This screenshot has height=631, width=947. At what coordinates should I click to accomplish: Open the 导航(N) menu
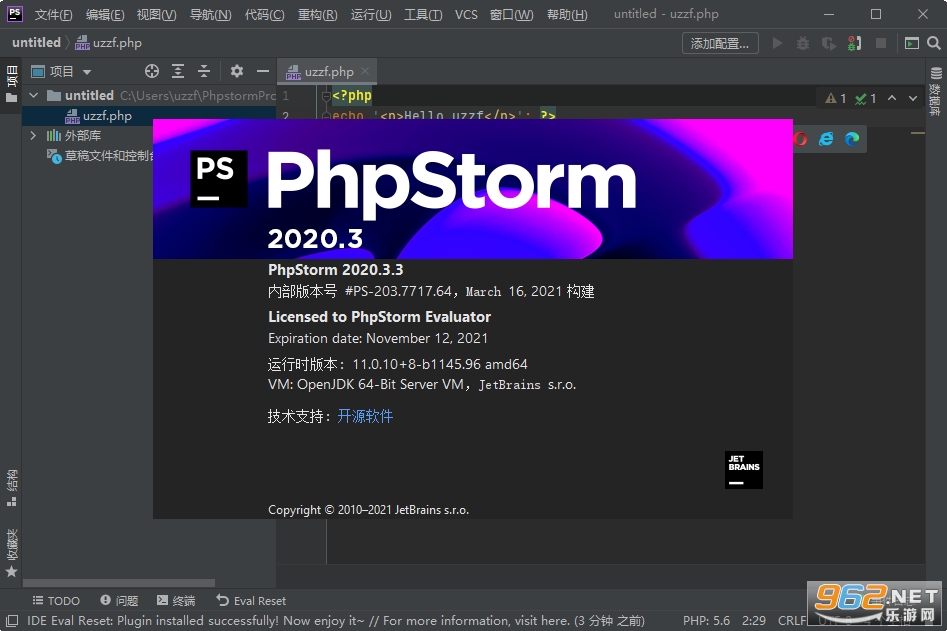pyautogui.click(x=210, y=14)
